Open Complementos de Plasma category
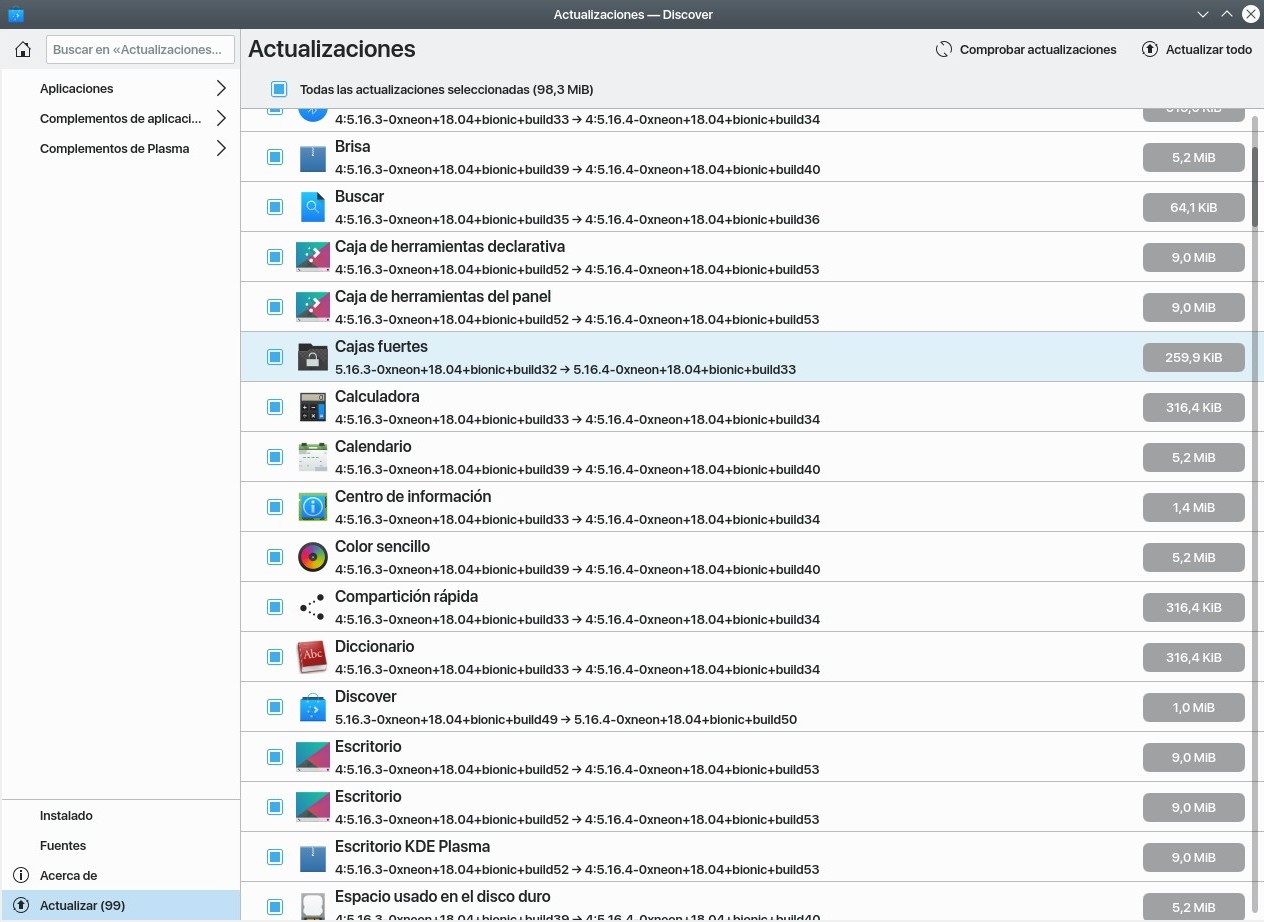The image size is (1264, 922). (120, 148)
